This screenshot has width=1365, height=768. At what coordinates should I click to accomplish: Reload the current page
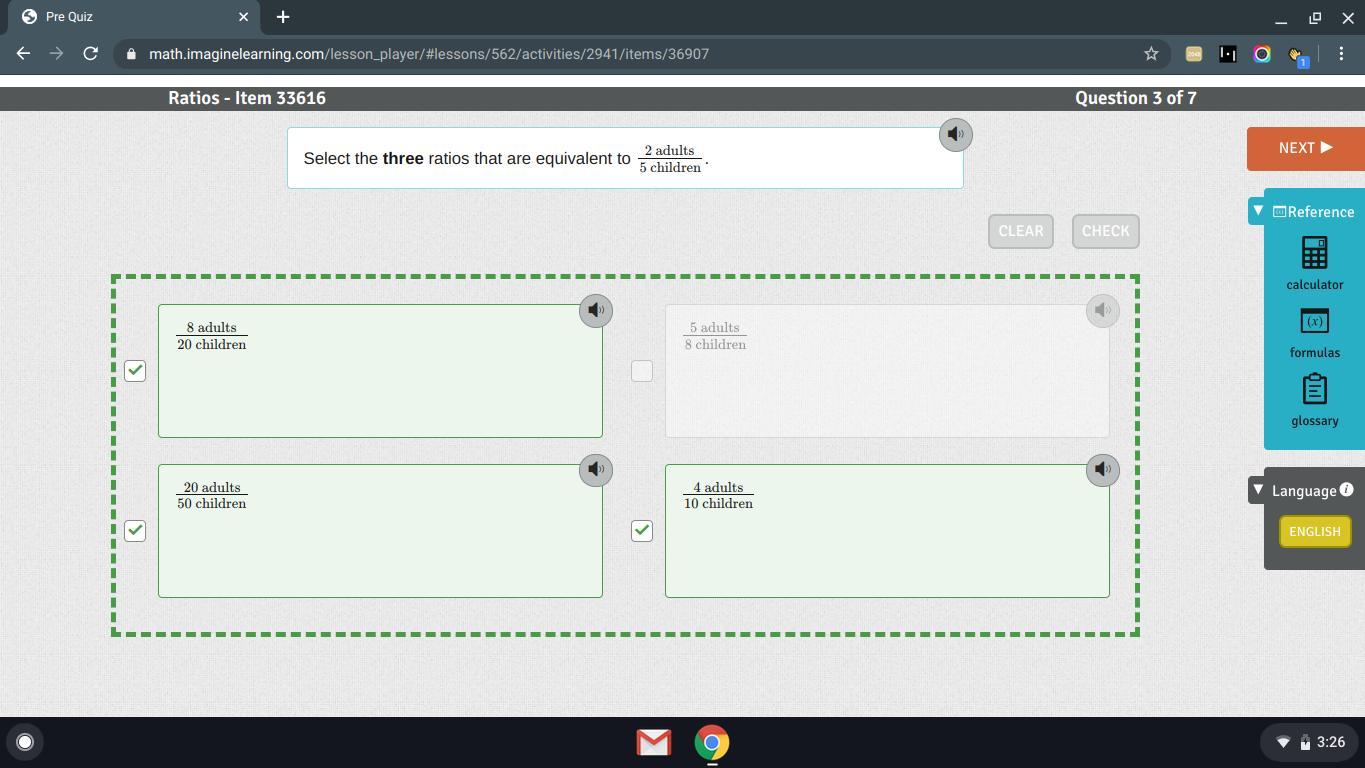tap(90, 53)
